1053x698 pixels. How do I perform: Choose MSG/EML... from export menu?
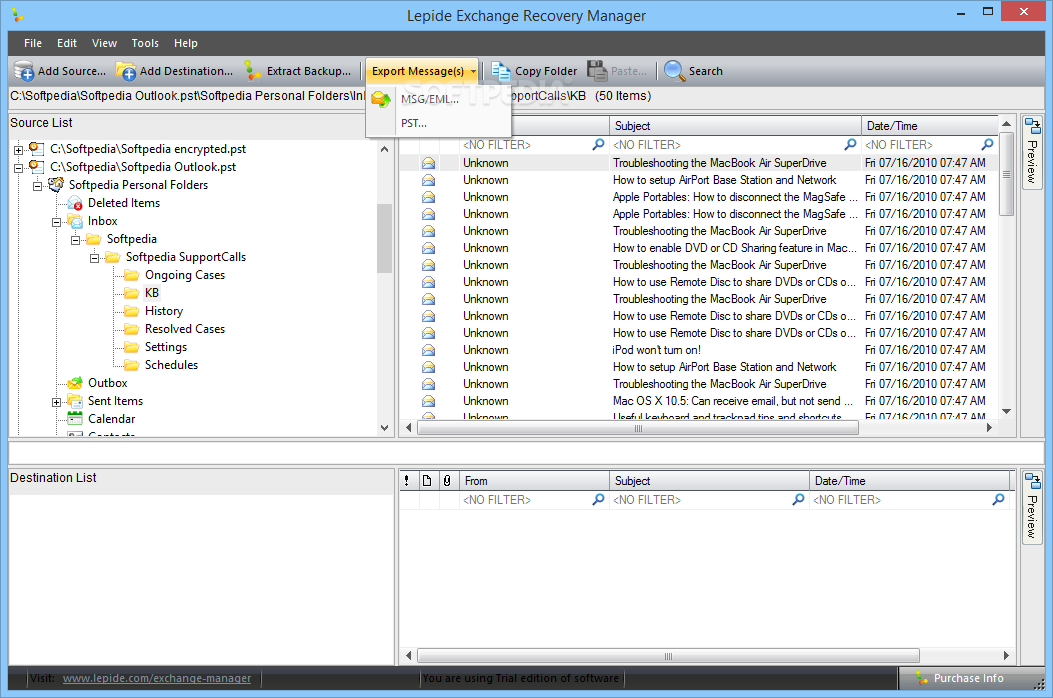[430, 99]
